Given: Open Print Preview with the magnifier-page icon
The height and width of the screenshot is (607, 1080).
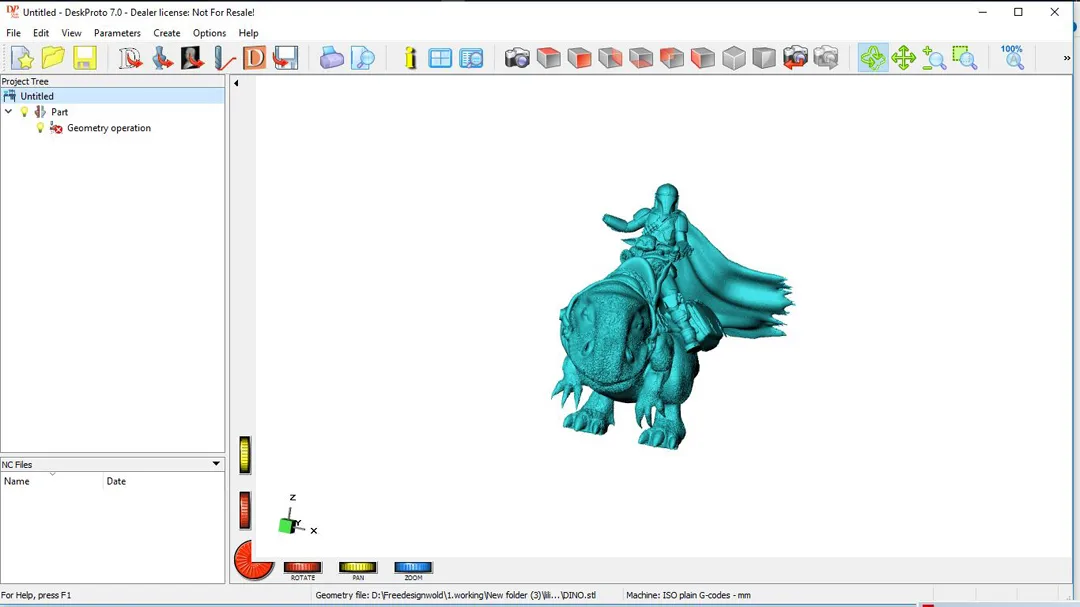Looking at the screenshot, I should (363, 58).
